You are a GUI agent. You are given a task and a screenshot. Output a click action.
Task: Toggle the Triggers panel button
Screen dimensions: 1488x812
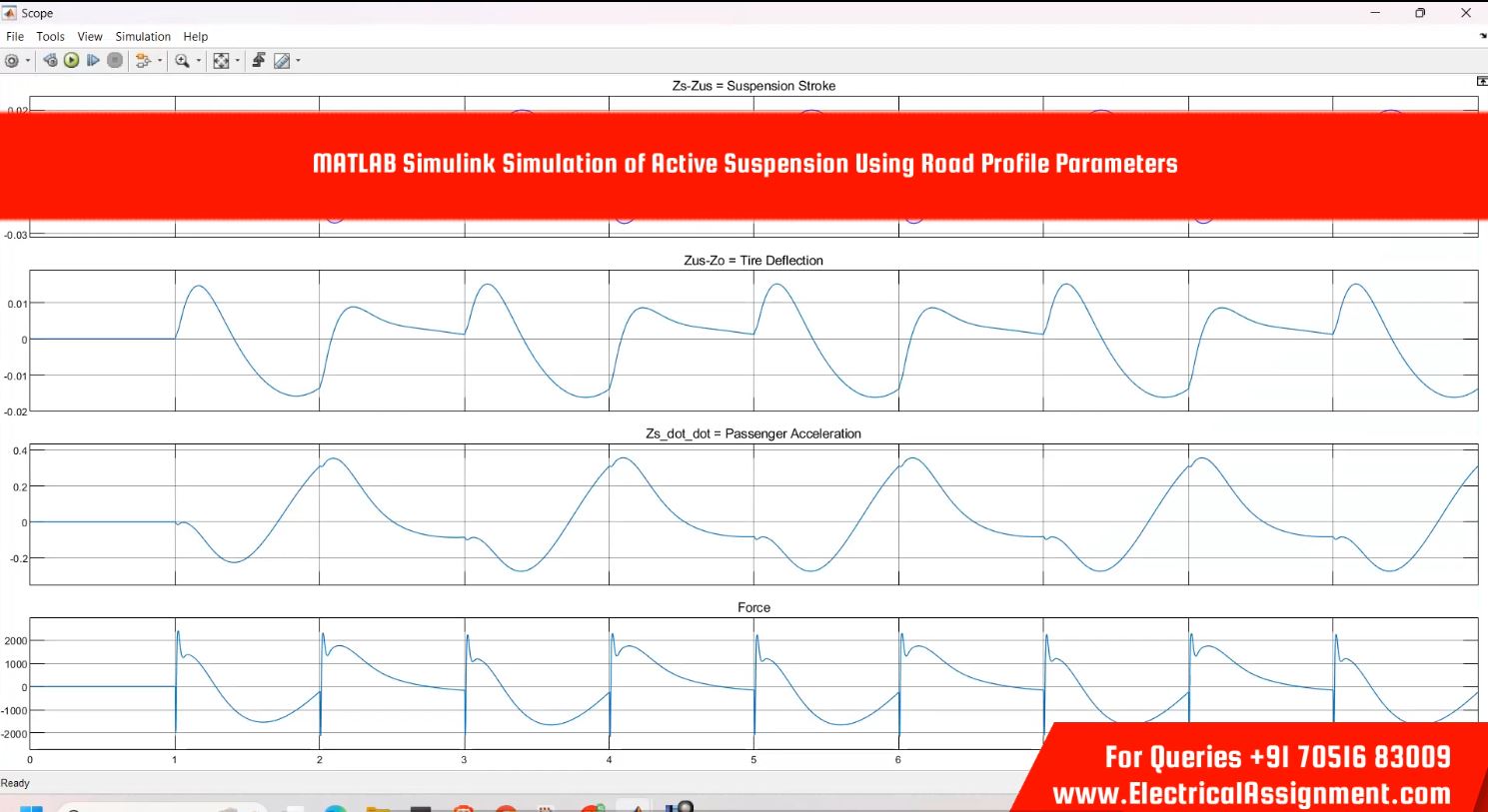tap(258, 60)
